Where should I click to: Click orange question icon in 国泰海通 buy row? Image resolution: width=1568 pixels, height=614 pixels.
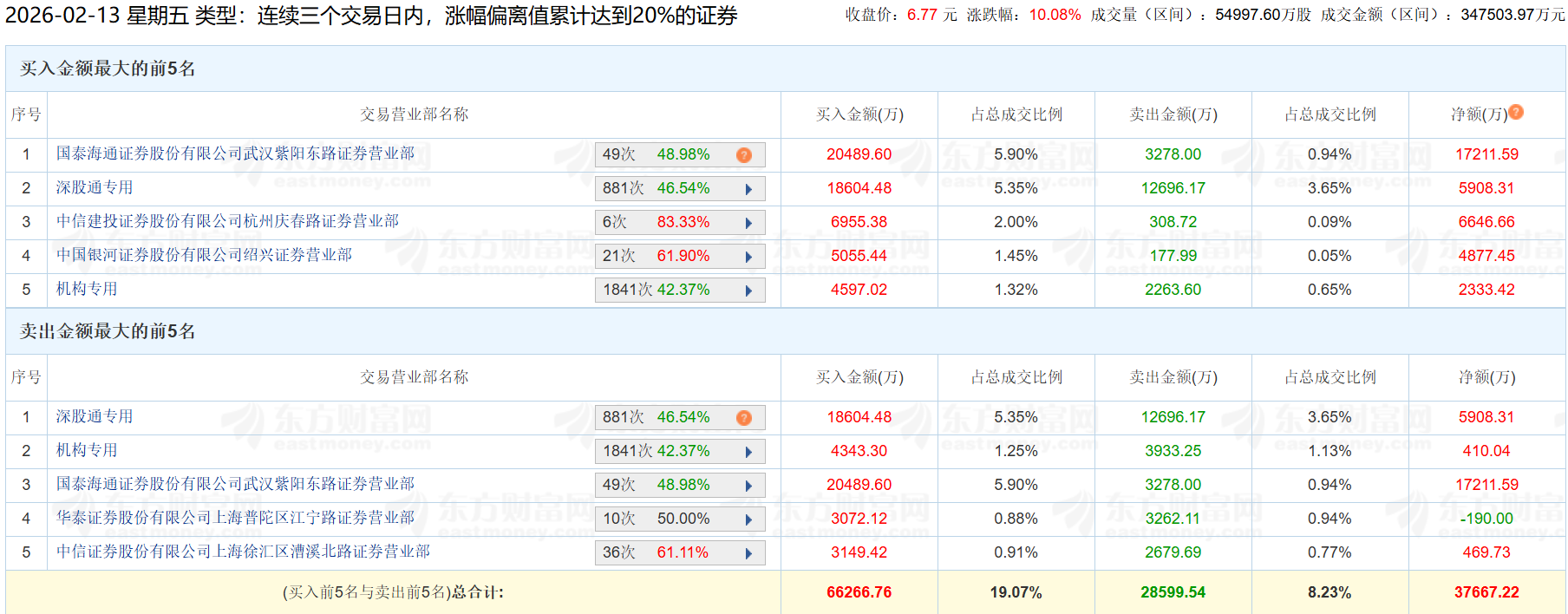coord(744,155)
